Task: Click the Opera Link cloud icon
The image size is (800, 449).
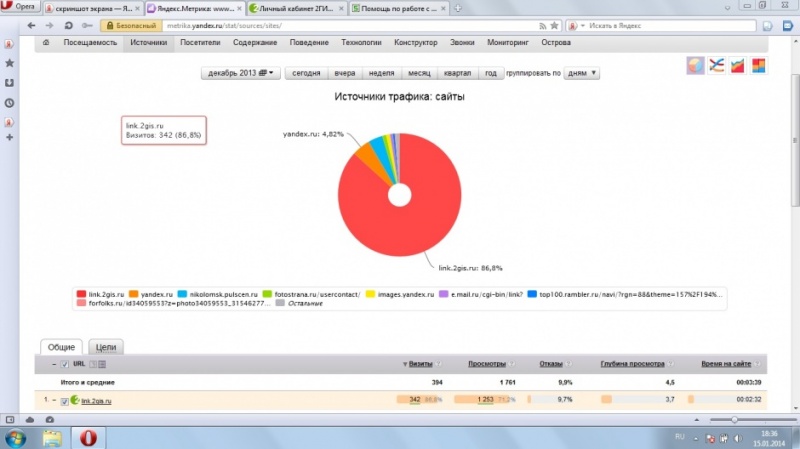Action: (x=30, y=420)
